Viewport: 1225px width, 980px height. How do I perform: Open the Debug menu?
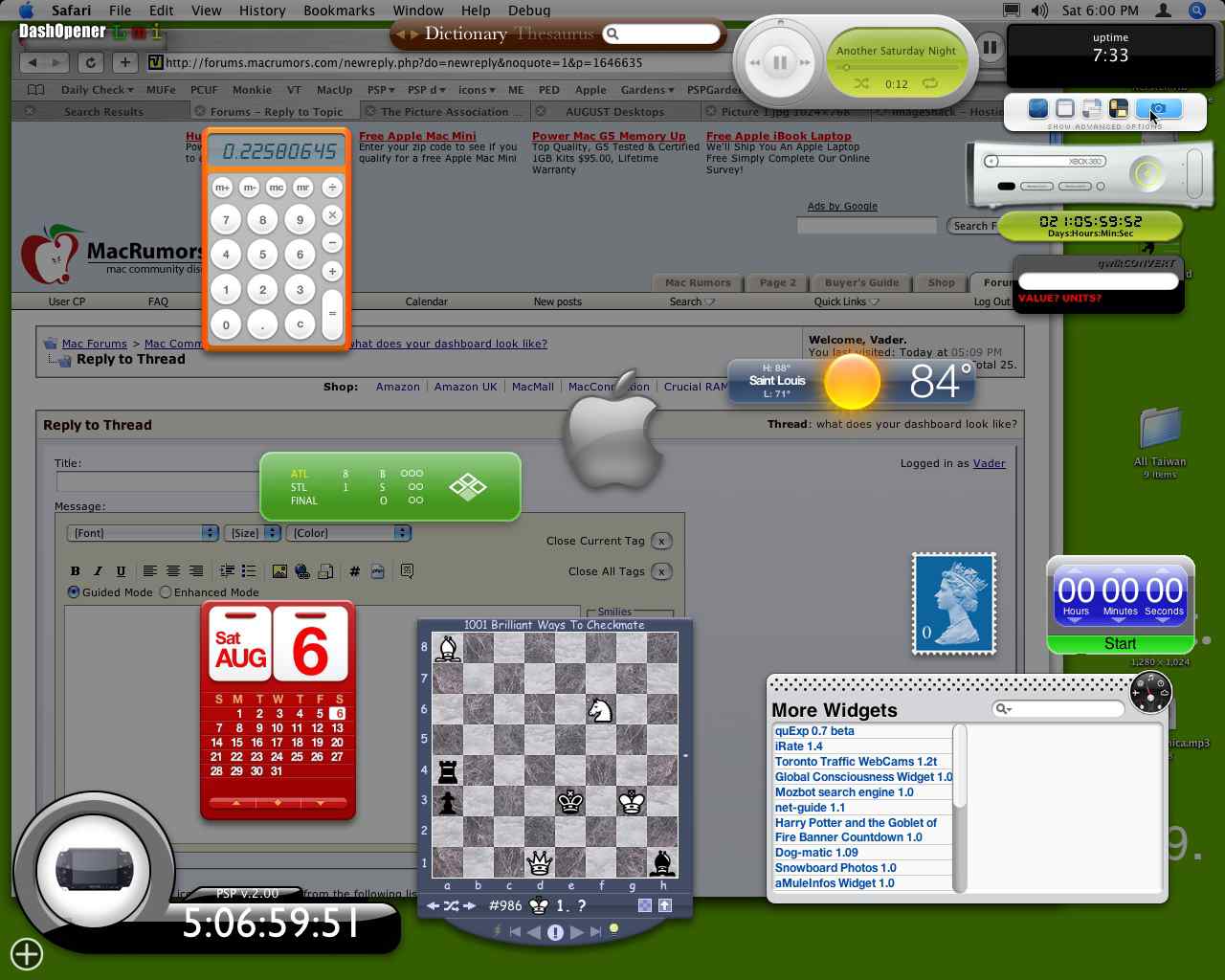tap(529, 11)
